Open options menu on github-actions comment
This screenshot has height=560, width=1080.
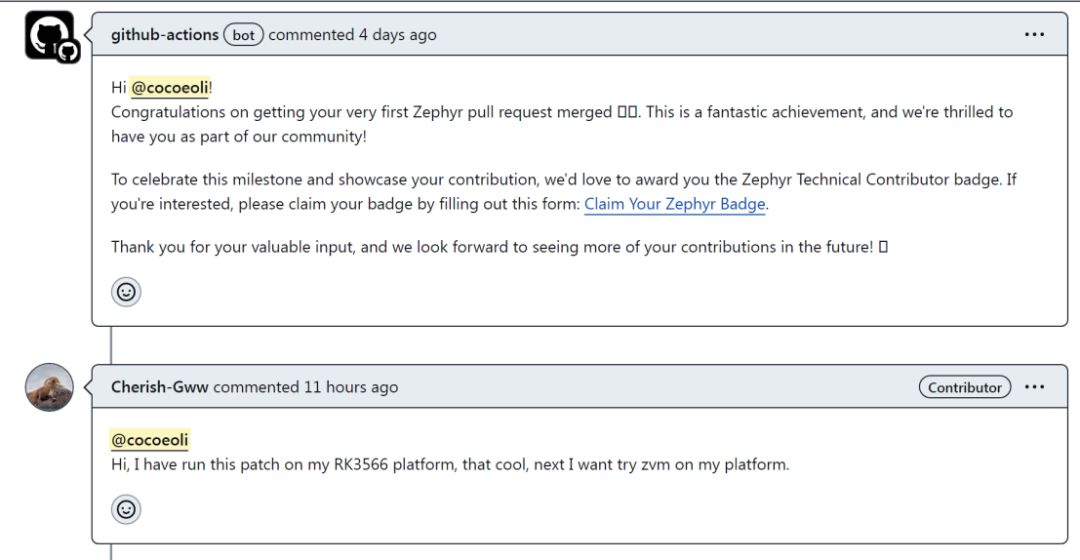[1034, 34]
